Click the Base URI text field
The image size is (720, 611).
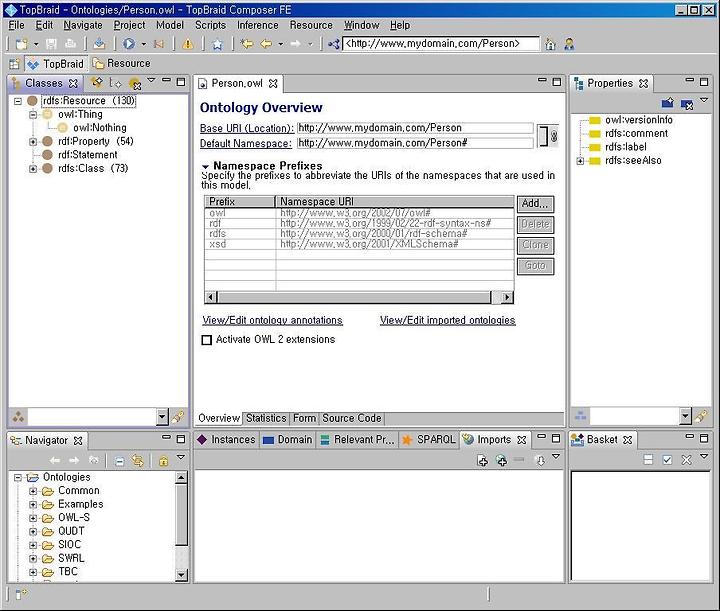coord(415,128)
